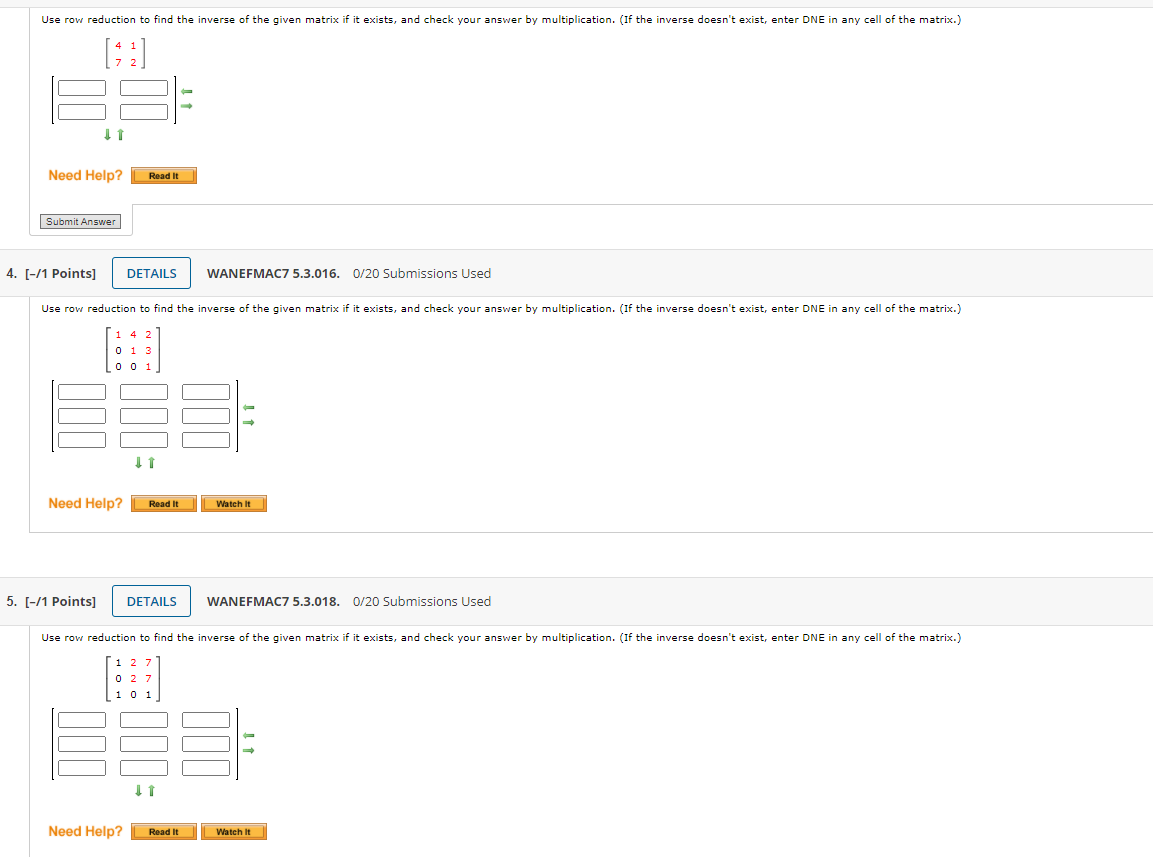Click the green up arrow under problem 4's matrix
Image resolution: width=1153 pixels, height=857 pixels.
tap(149, 462)
